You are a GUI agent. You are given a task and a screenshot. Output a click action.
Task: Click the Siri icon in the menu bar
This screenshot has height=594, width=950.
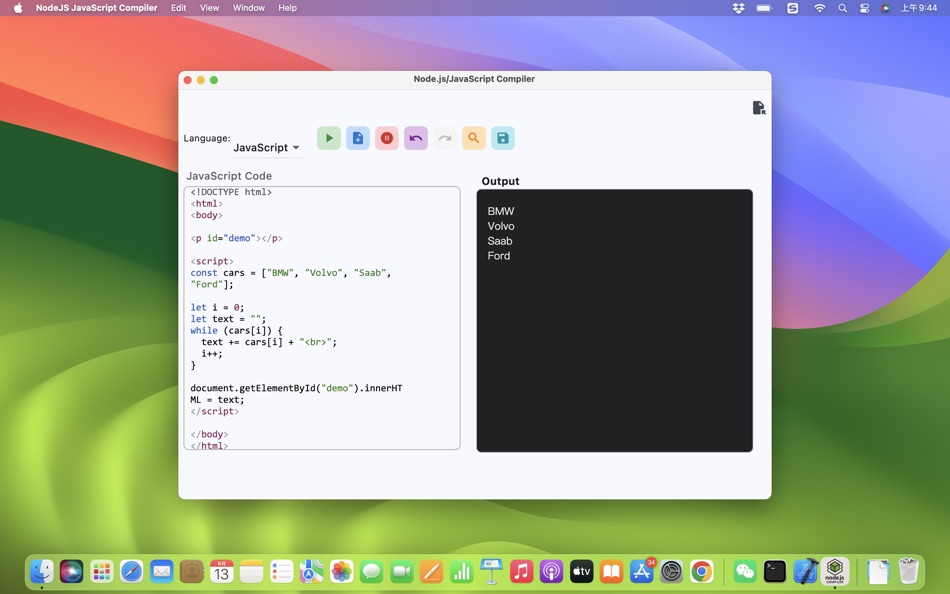[x=885, y=8]
